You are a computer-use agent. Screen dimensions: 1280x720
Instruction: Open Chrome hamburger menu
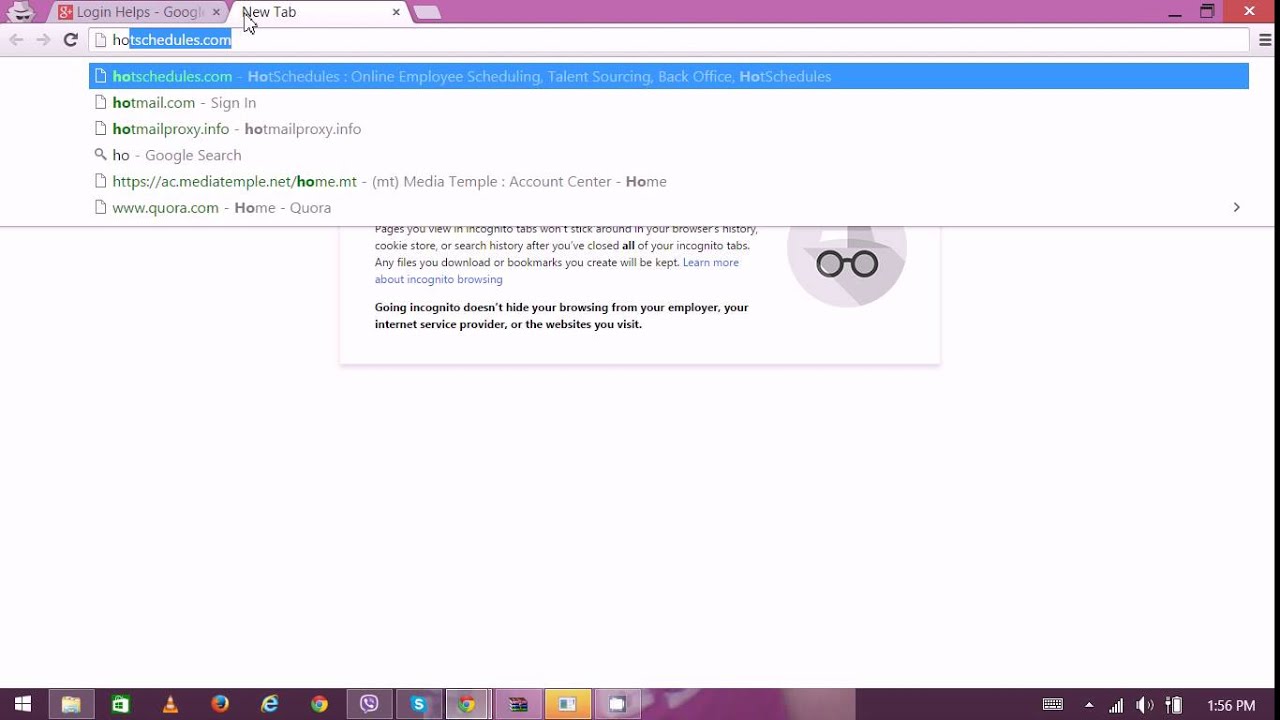click(x=1266, y=40)
